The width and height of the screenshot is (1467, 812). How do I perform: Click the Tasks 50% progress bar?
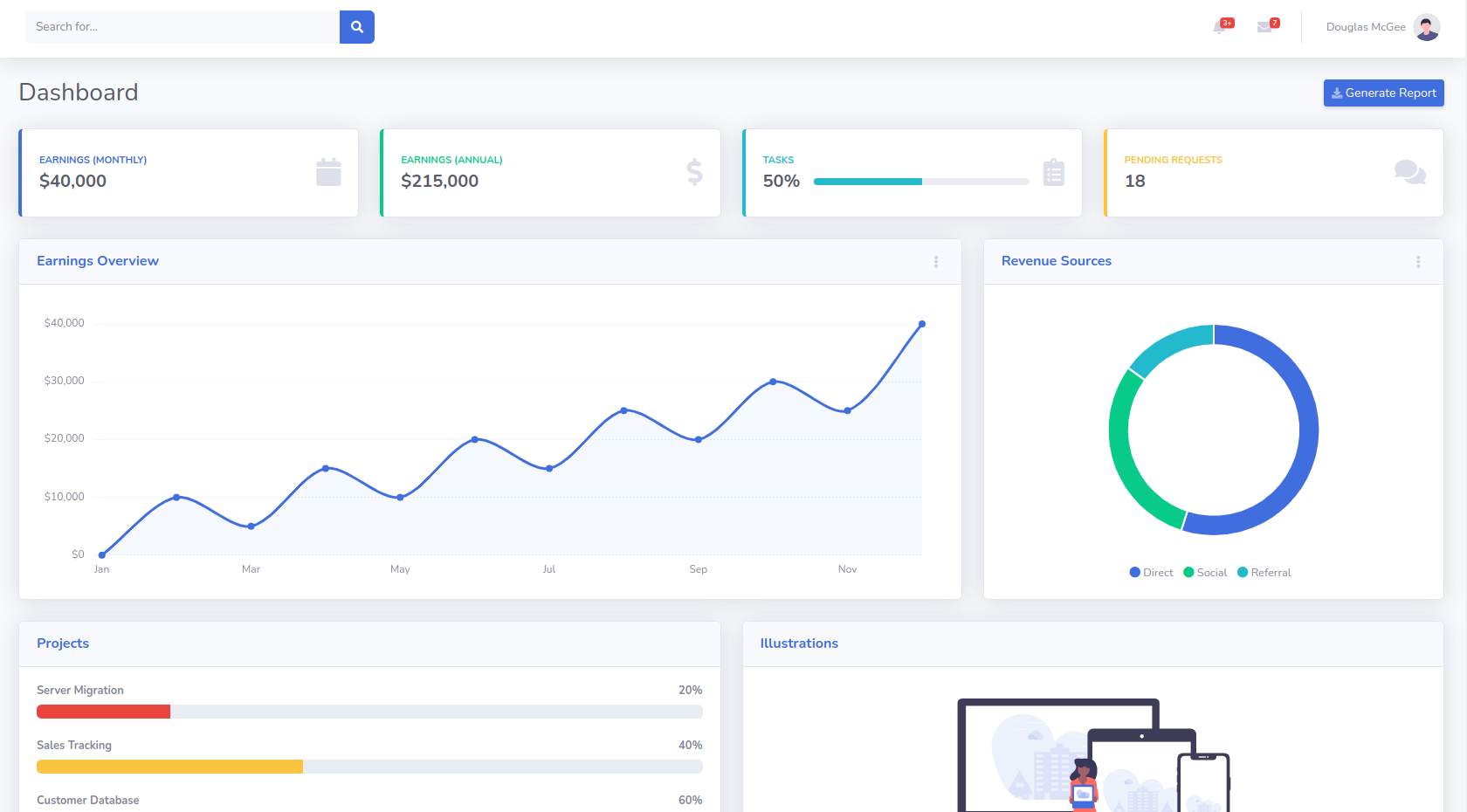coord(921,182)
